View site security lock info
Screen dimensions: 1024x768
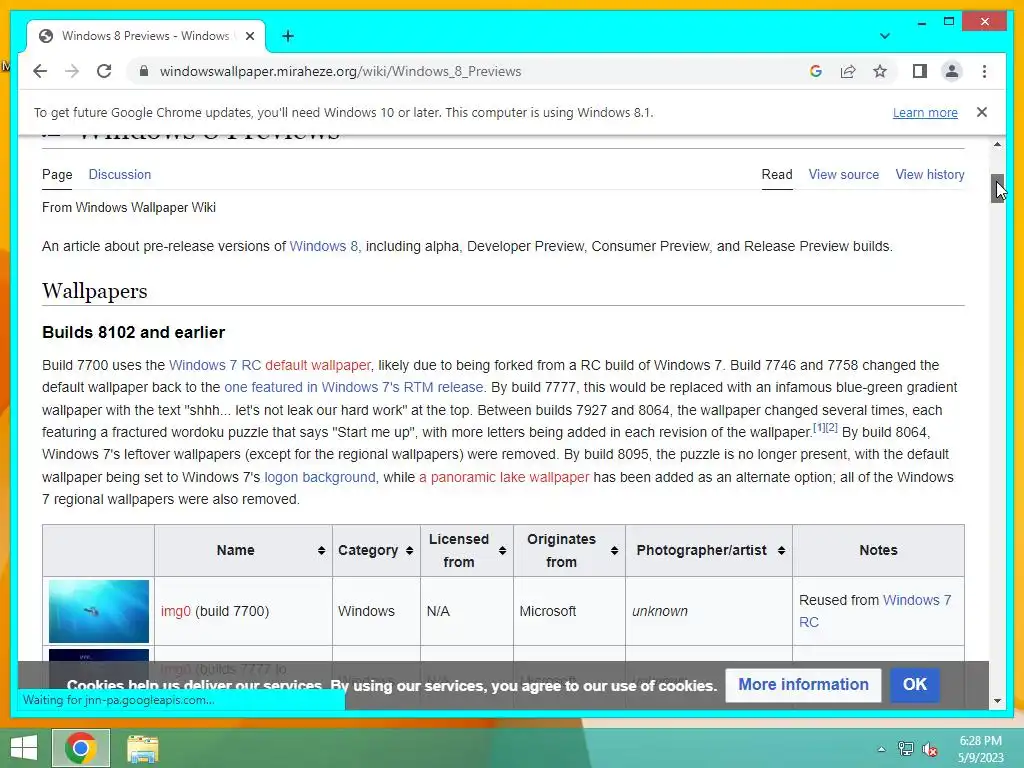click(144, 71)
